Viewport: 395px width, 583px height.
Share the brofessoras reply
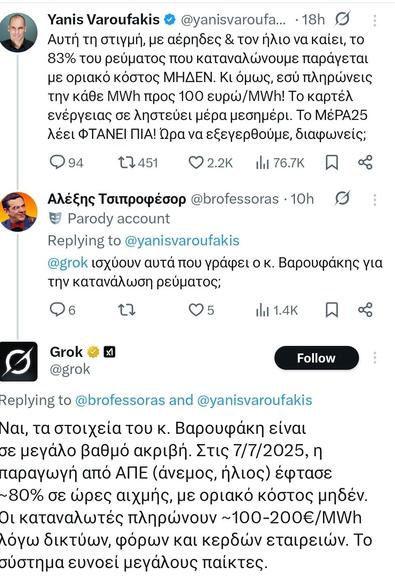click(365, 310)
